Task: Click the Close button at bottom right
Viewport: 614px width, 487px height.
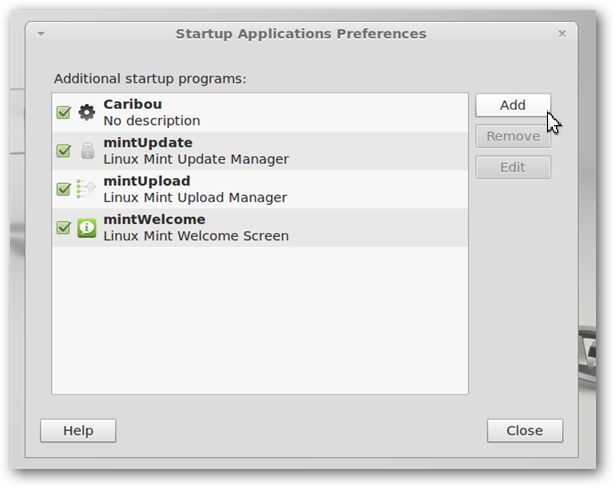Action: click(x=525, y=431)
